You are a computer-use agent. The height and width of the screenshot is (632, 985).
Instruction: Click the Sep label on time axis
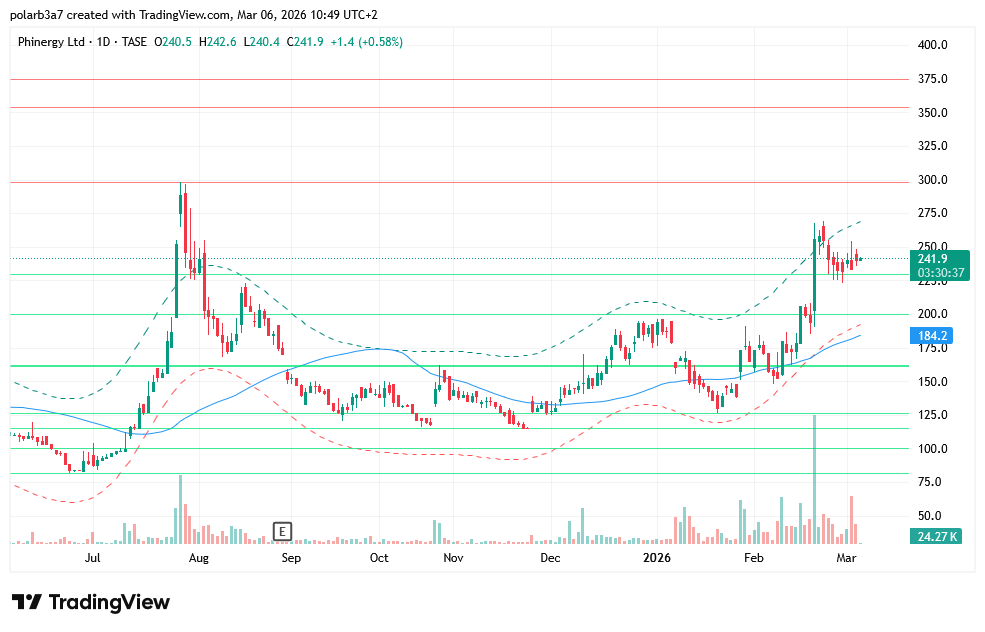pos(291,558)
